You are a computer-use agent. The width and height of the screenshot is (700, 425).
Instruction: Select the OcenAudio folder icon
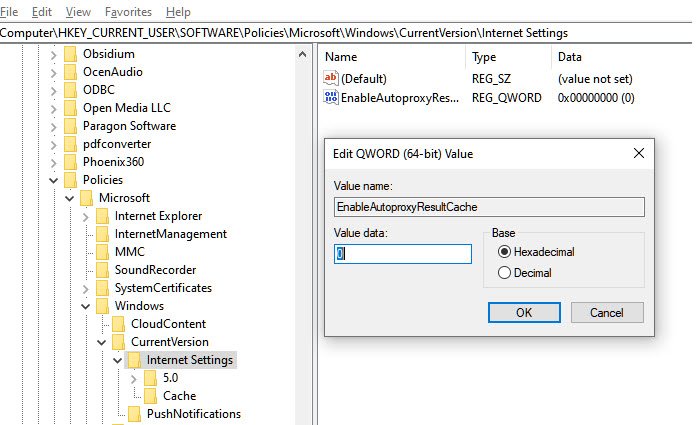pos(71,72)
